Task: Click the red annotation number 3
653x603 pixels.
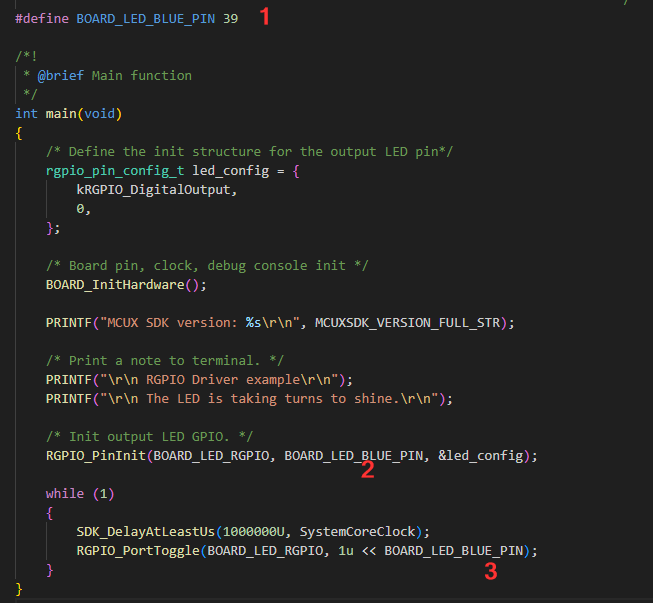Action: pyautogui.click(x=490, y=572)
